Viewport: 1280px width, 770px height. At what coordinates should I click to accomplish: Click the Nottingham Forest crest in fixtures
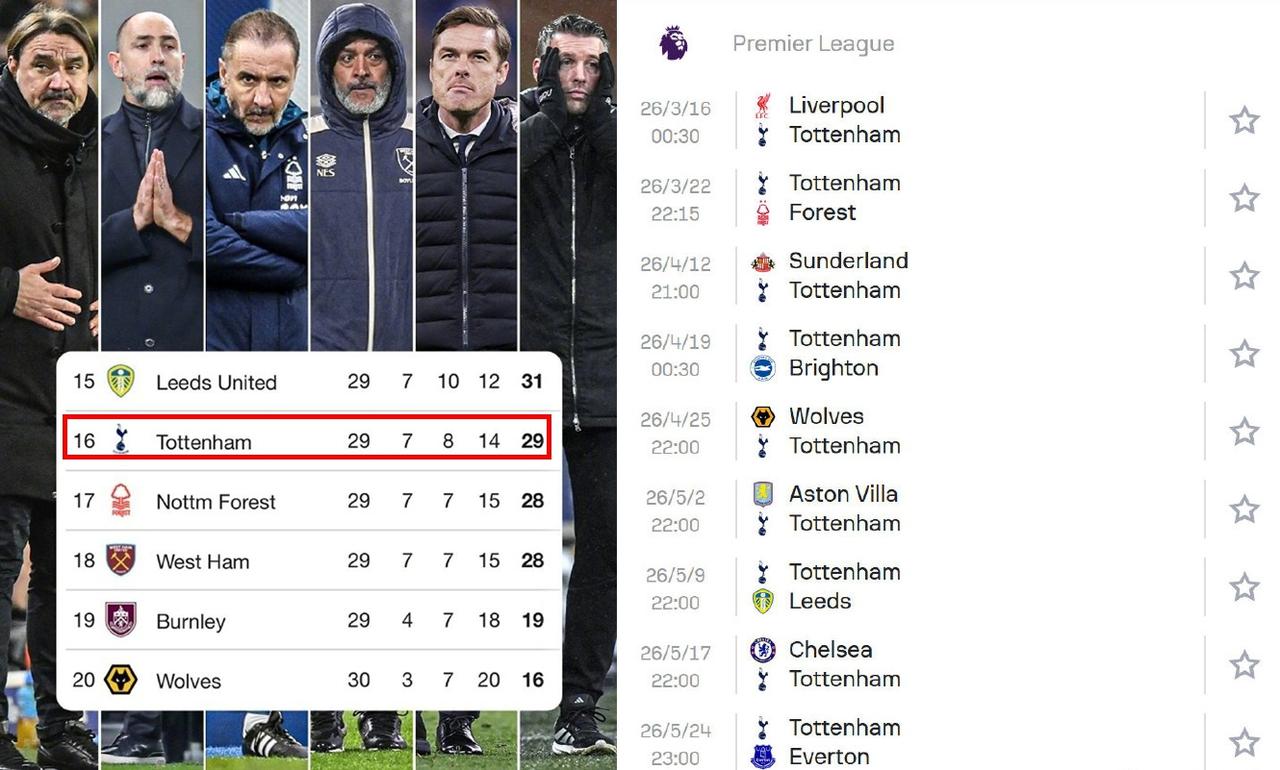tap(763, 212)
